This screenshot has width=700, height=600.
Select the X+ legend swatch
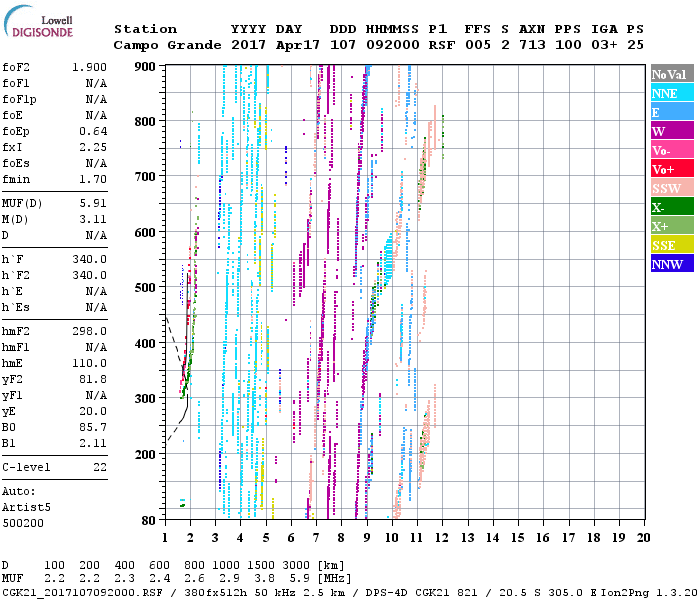(672, 226)
